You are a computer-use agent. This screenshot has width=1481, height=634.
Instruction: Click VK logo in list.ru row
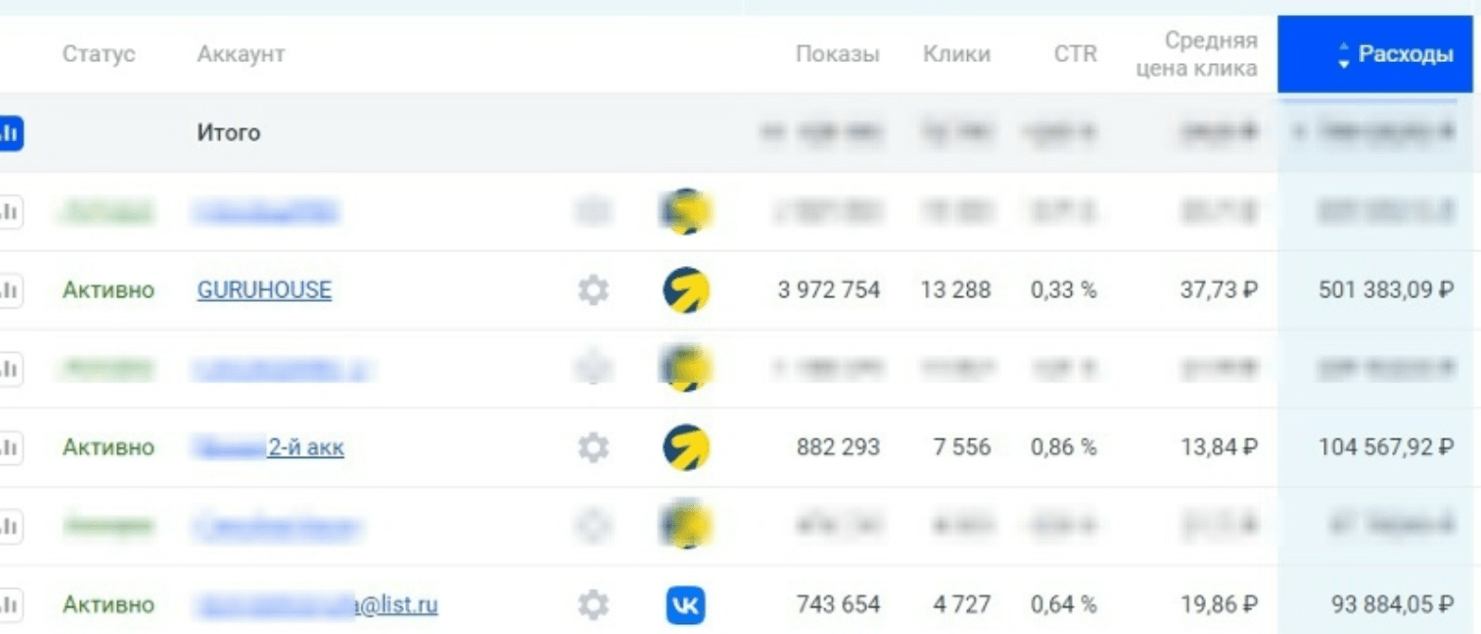[x=686, y=605]
